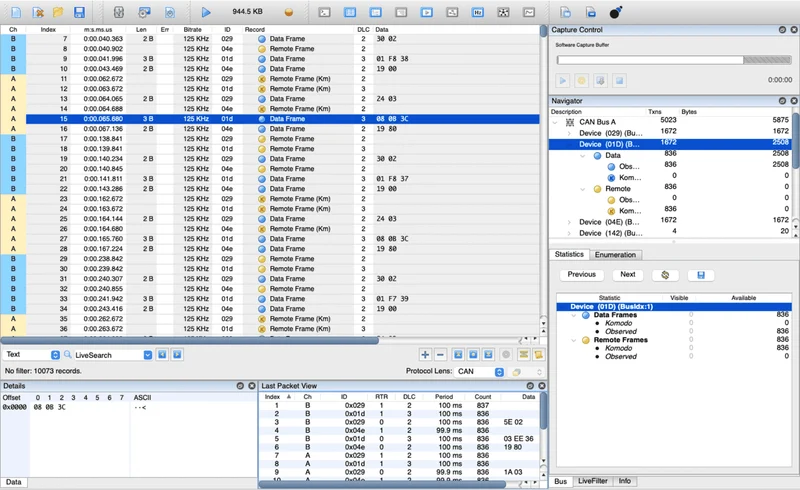Click the next search match arrow

click(177, 355)
